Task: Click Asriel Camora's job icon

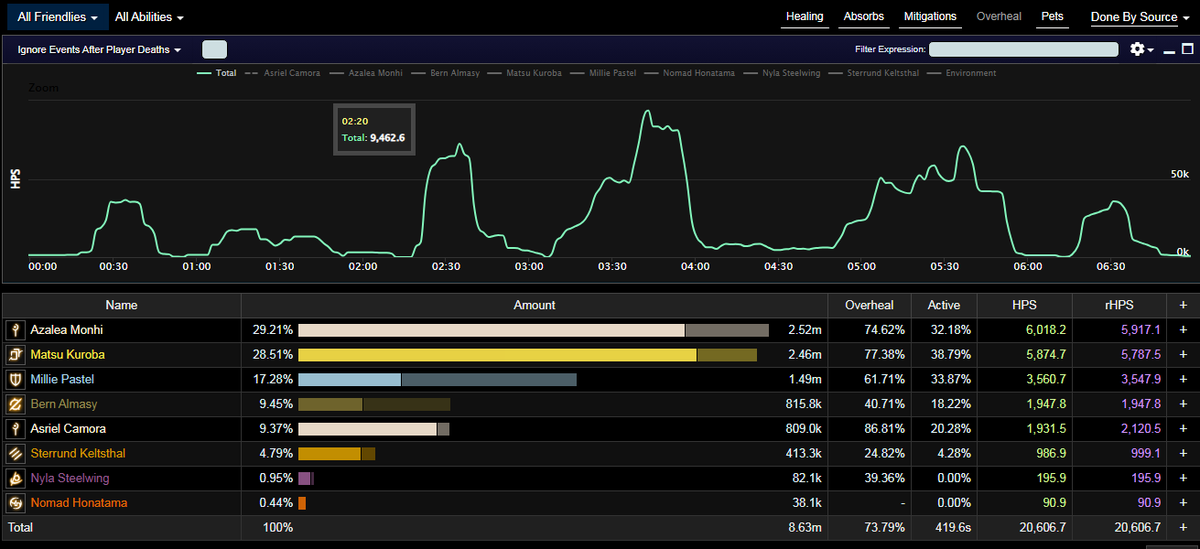Action: [15, 428]
